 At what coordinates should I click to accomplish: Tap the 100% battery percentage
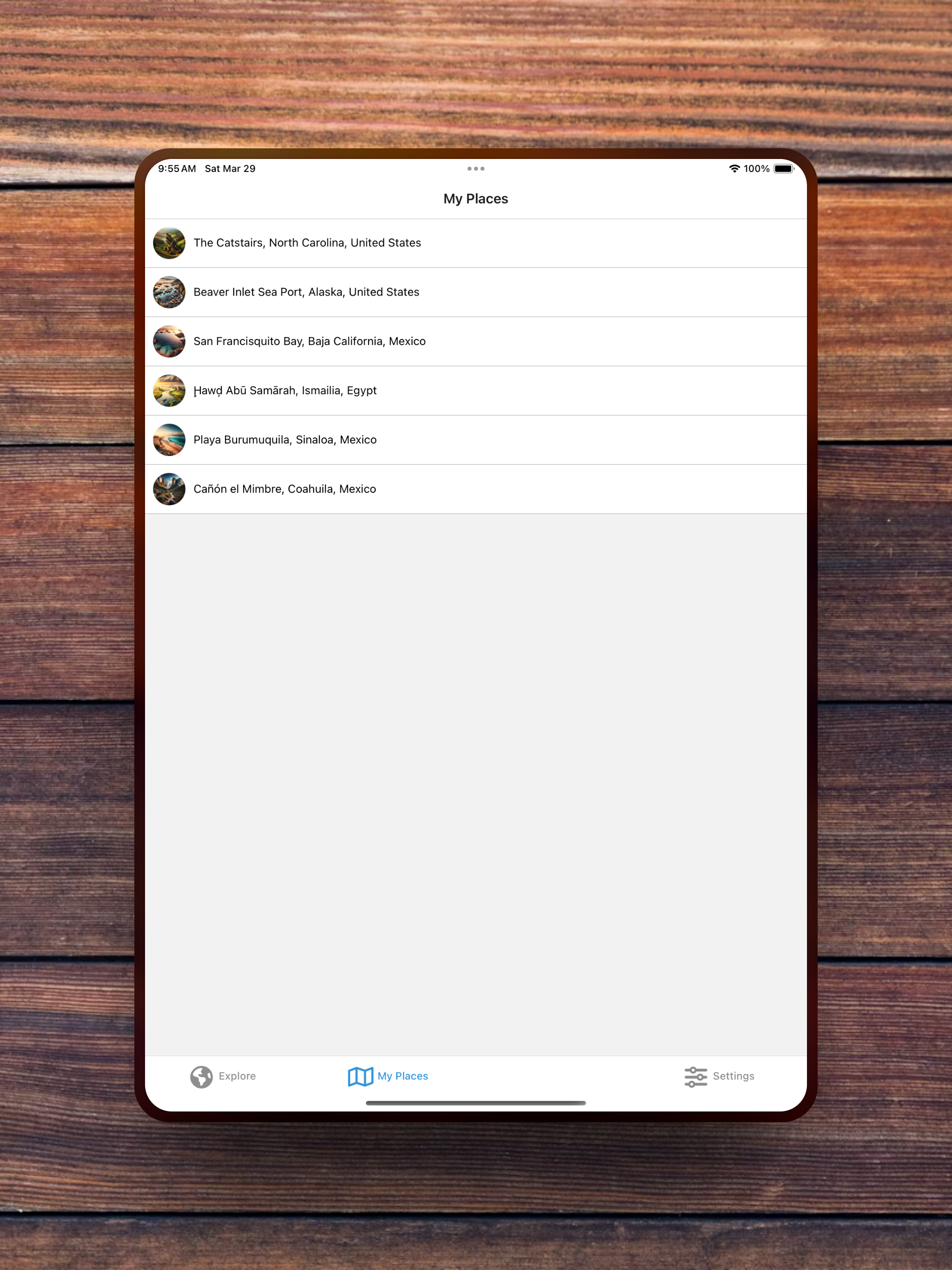pyautogui.click(x=757, y=169)
